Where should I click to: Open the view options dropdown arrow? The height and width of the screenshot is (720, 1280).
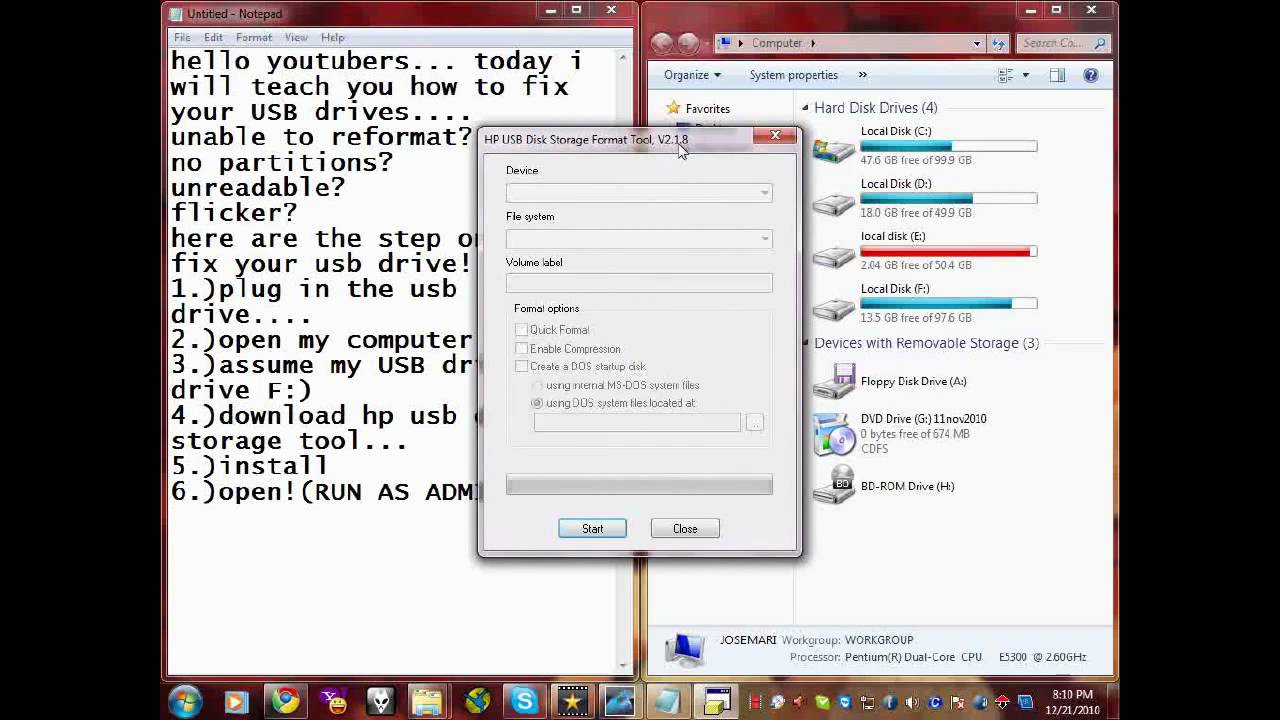click(x=1025, y=75)
